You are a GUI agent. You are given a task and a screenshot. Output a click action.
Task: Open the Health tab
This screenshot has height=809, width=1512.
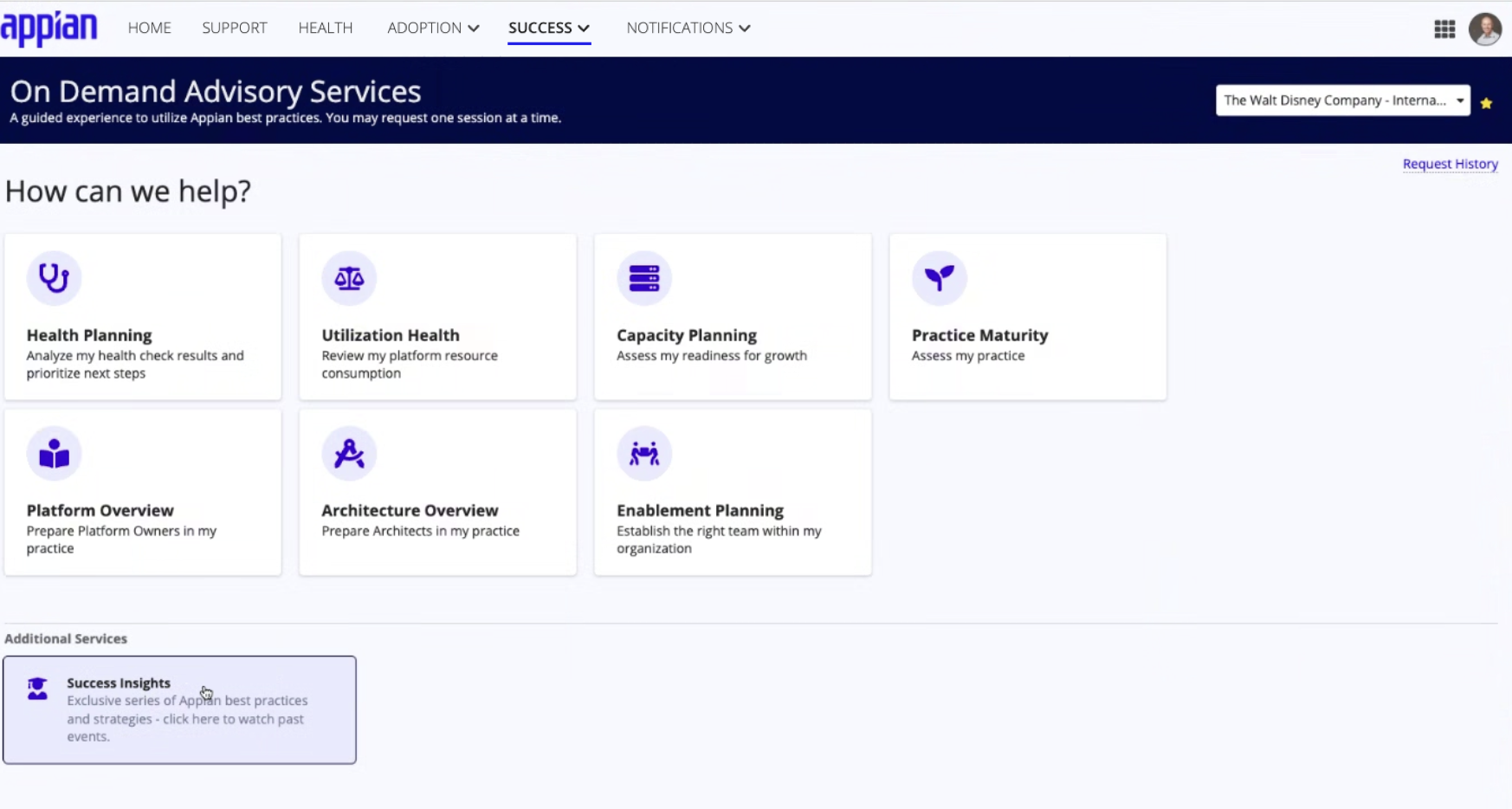(x=326, y=28)
